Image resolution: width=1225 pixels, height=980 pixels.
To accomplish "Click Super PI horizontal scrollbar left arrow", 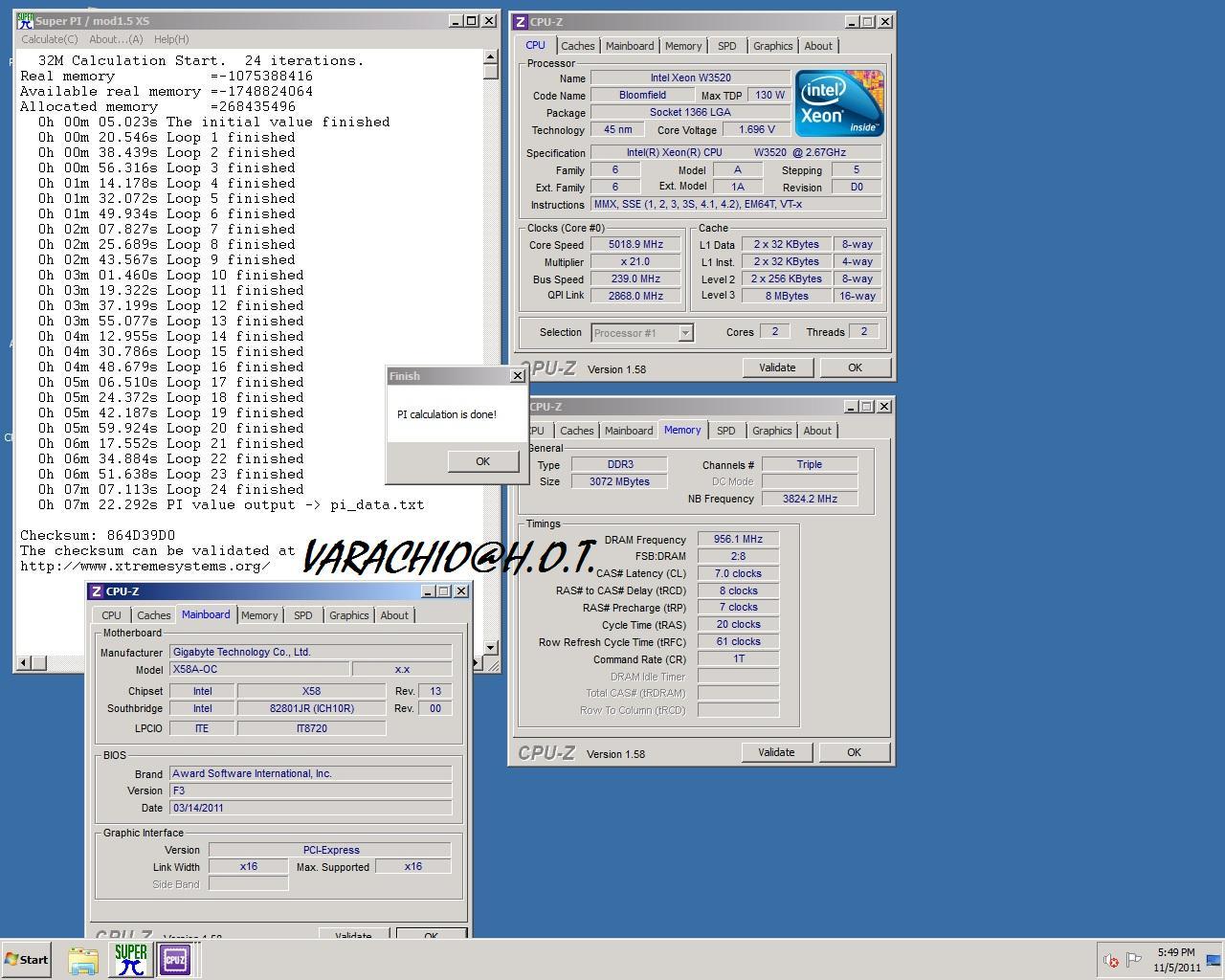I will pos(24,662).
